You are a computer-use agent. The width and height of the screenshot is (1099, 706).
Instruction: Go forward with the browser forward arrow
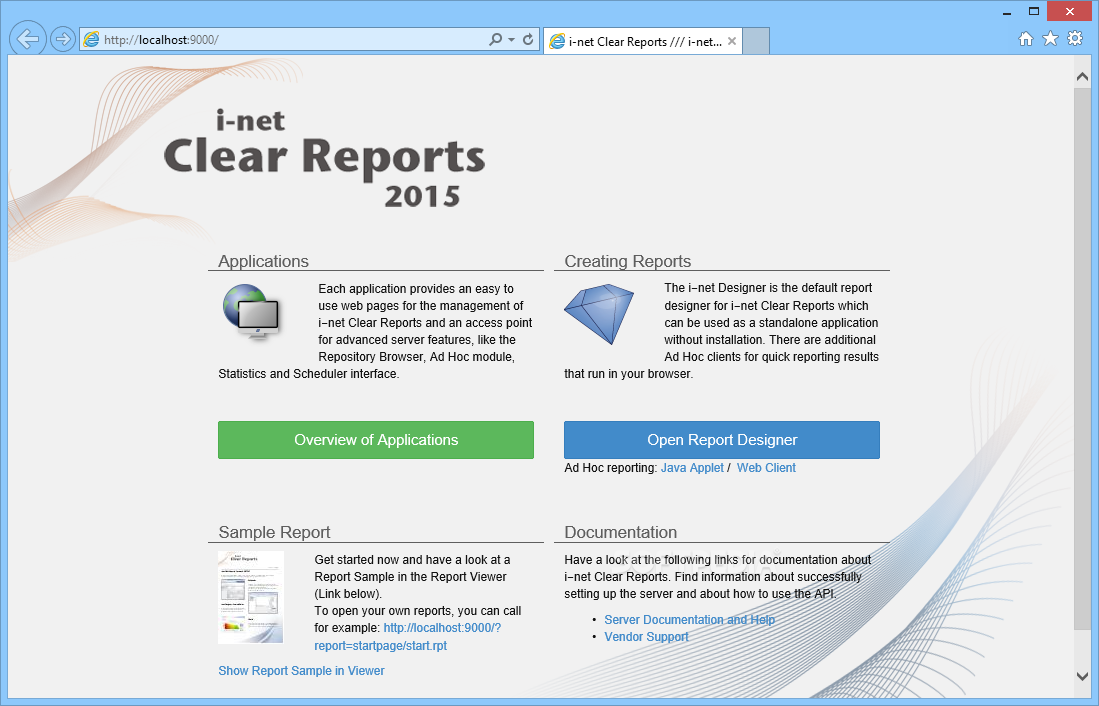point(63,39)
